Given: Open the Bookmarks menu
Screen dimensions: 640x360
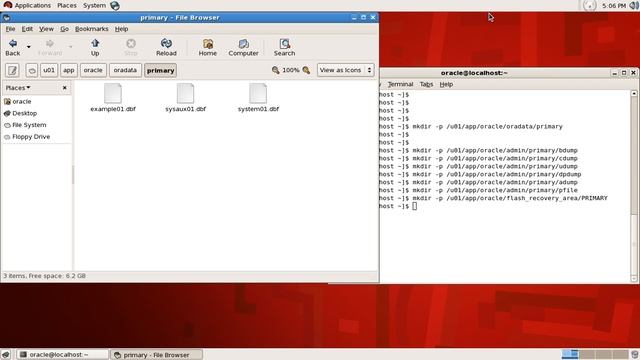Looking at the screenshot, I should coord(91,29).
